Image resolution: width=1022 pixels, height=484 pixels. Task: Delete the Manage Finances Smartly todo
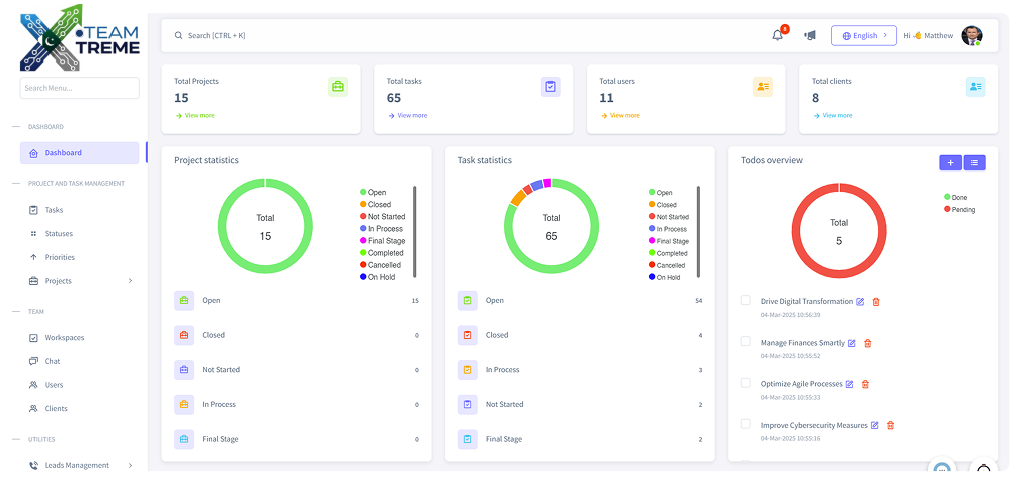click(868, 343)
